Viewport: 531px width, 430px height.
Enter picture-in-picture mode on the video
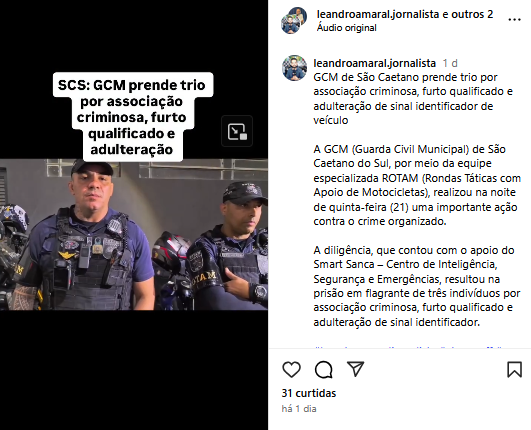pyautogui.click(x=237, y=131)
